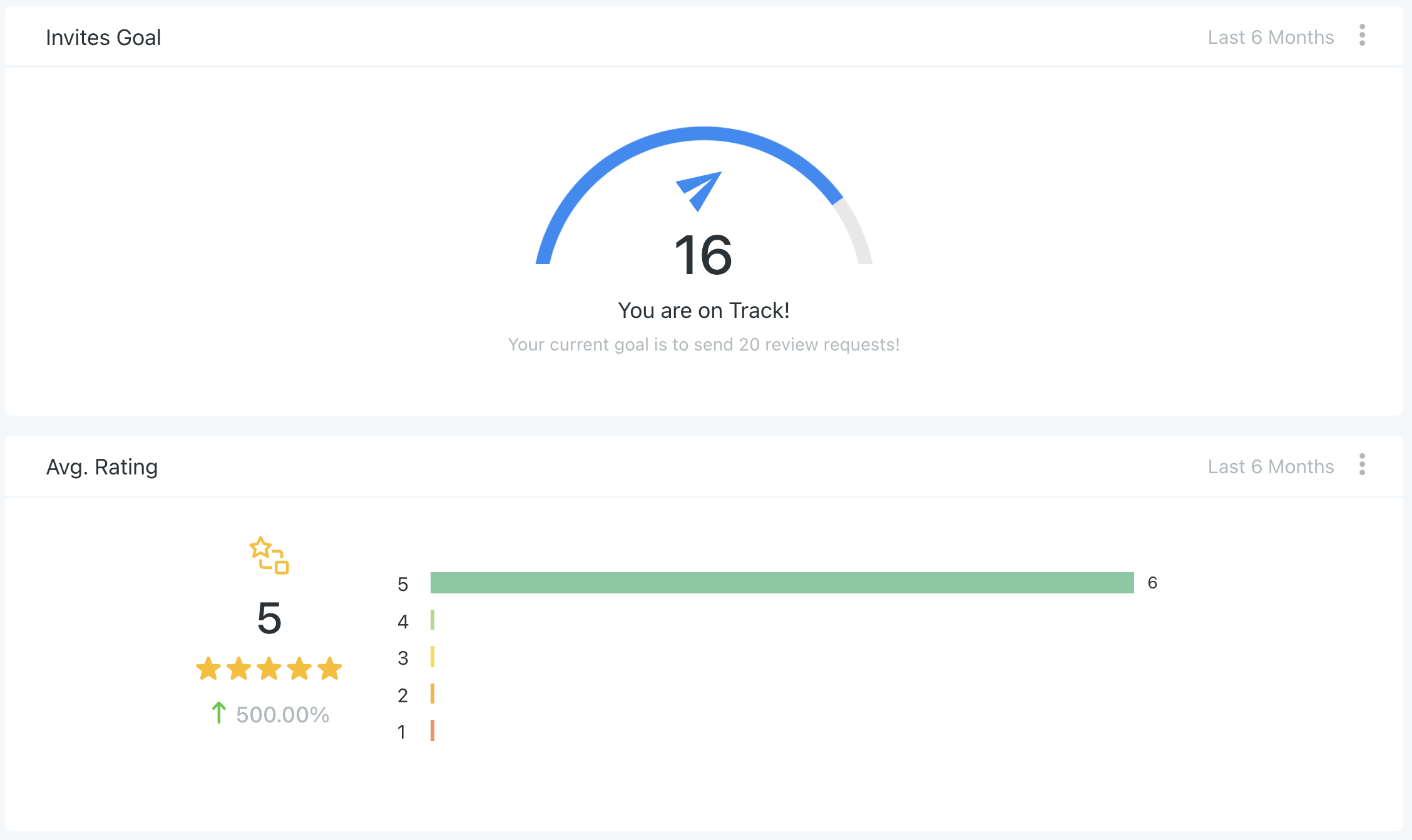The width and height of the screenshot is (1412, 840).
Task: Click the 500.00% change value
Action: [282, 714]
